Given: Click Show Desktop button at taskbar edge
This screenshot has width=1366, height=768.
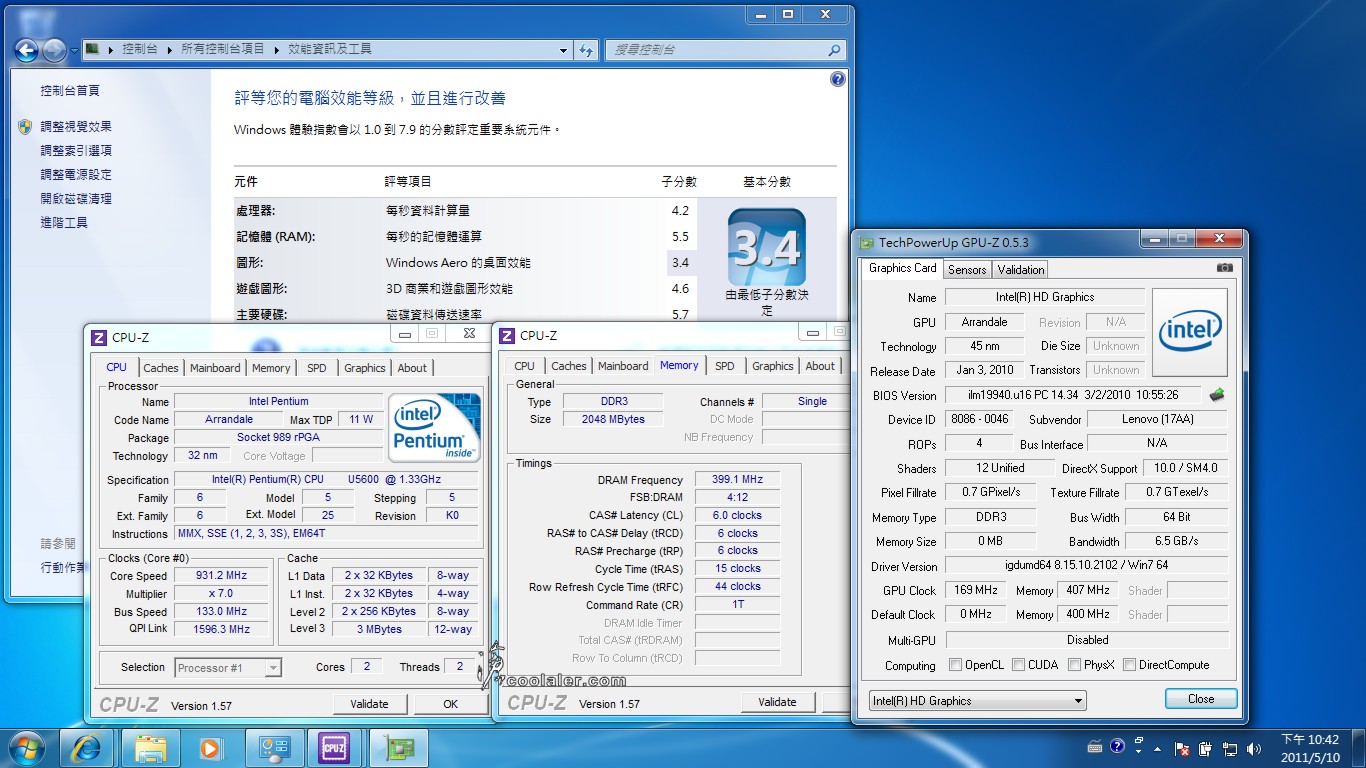Looking at the screenshot, I should 1359,748.
